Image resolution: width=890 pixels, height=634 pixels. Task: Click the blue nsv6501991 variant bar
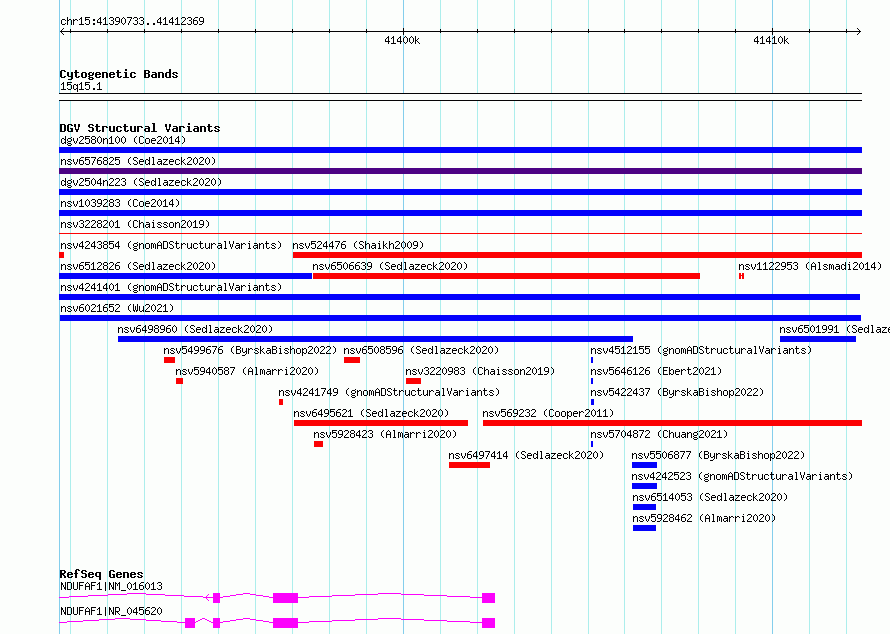(x=818, y=339)
